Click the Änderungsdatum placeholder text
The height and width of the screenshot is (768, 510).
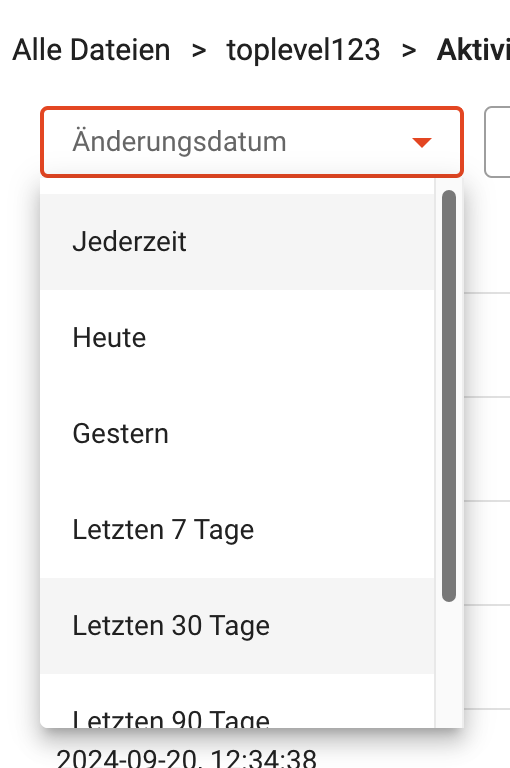tap(179, 142)
